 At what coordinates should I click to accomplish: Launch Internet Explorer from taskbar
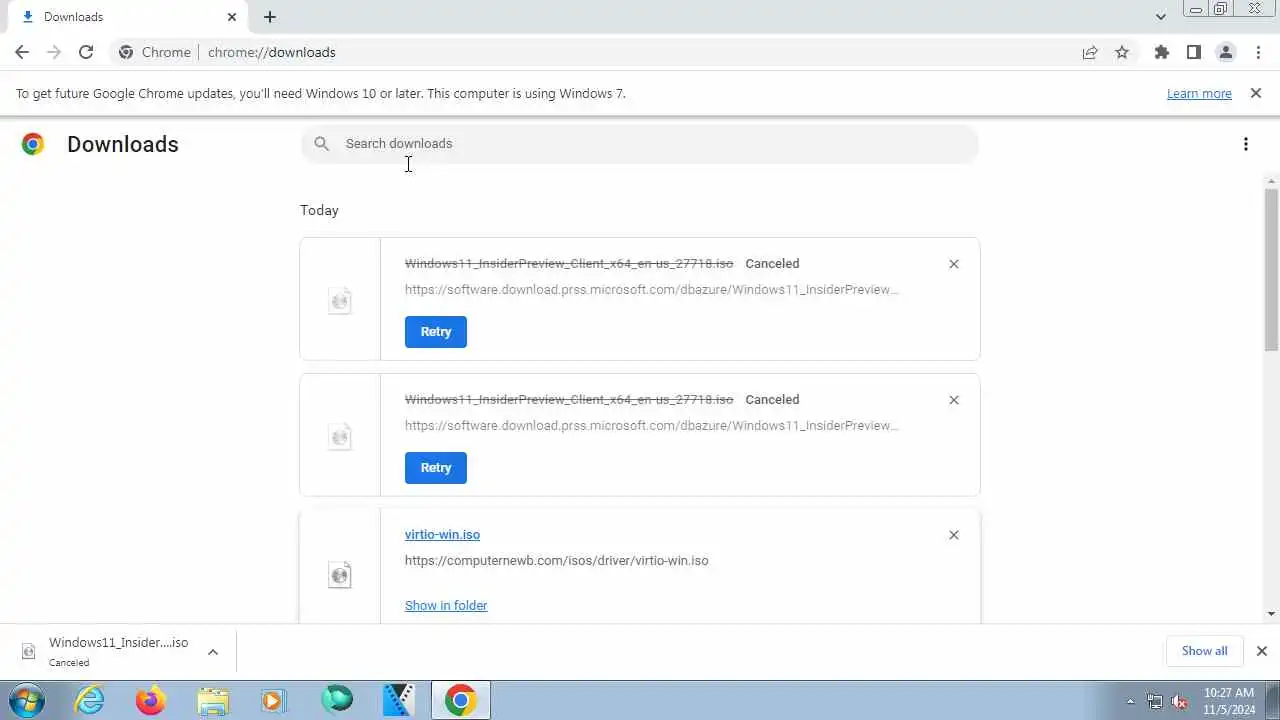[x=90, y=700]
